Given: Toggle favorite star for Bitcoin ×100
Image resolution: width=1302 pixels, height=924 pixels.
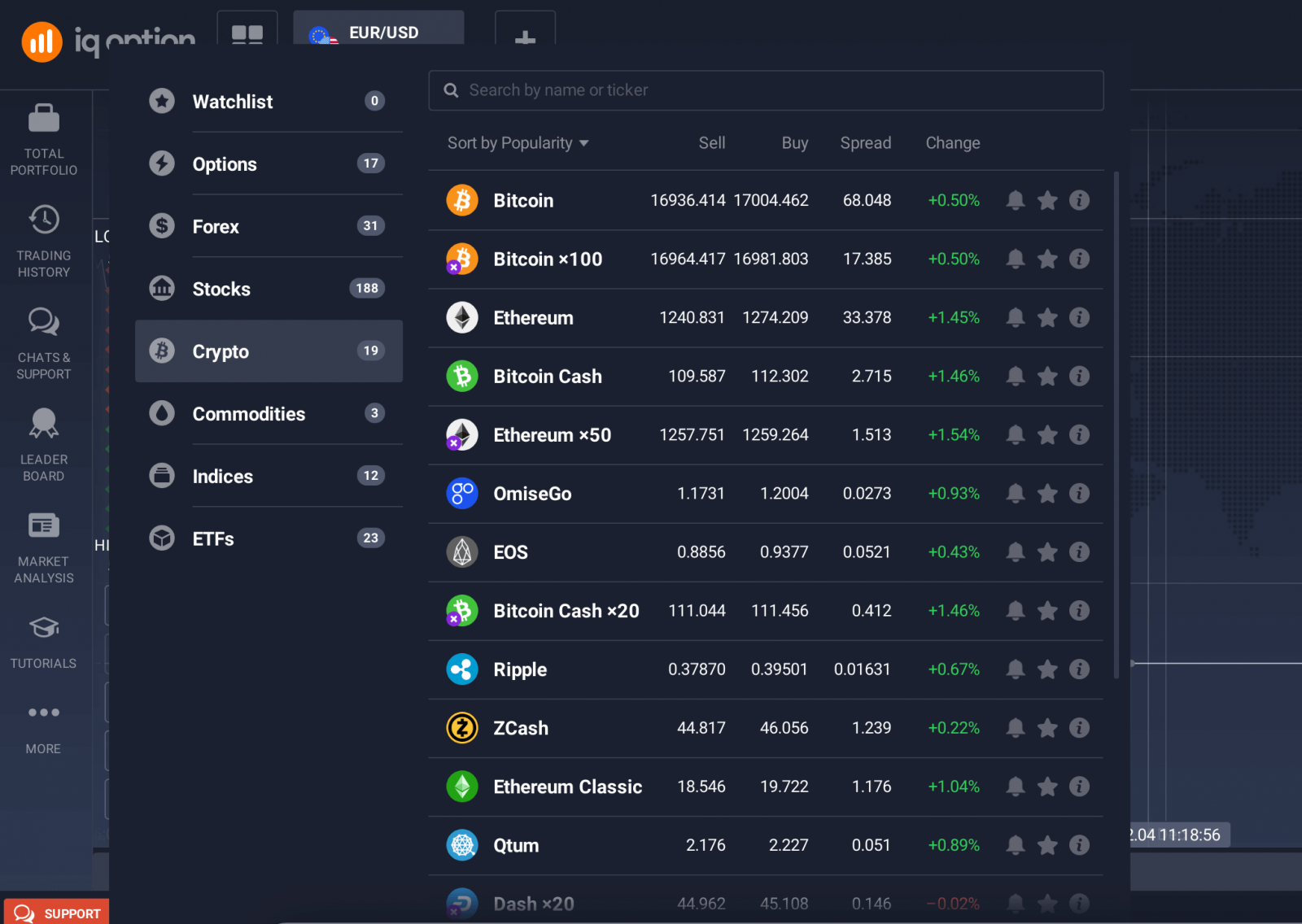Looking at the screenshot, I should [x=1047, y=259].
